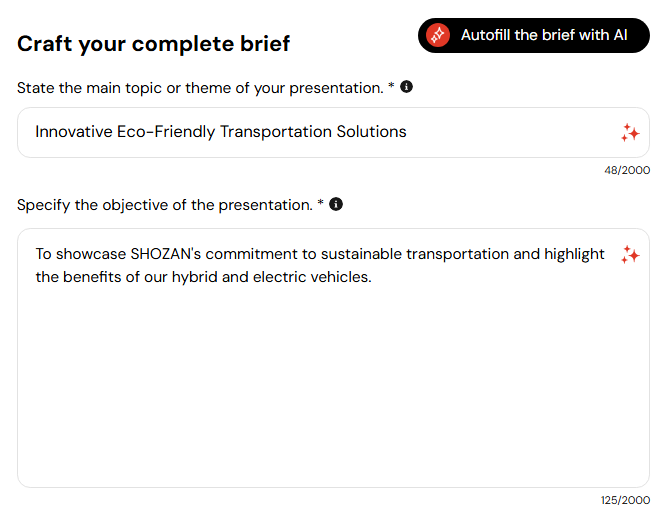Place cursor after "electric vehicles." in objective
The image size is (668, 523).
[373, 277]
